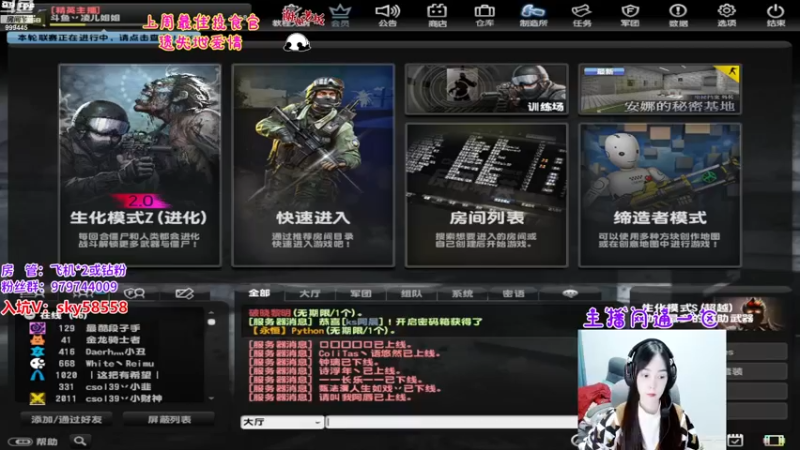Click the orange cat avatar beside 41

pyautogui.click(x=37, y=340)
